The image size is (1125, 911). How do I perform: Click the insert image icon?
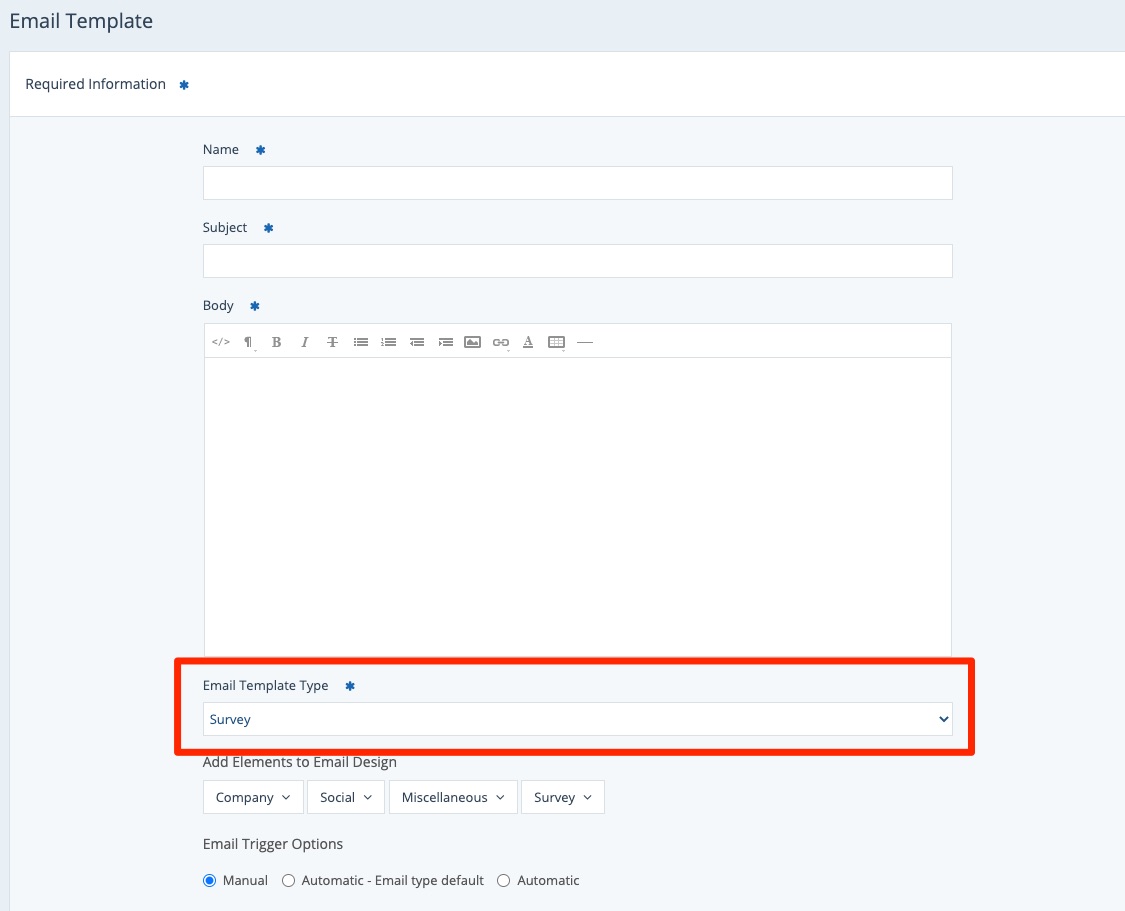(473, 342)
